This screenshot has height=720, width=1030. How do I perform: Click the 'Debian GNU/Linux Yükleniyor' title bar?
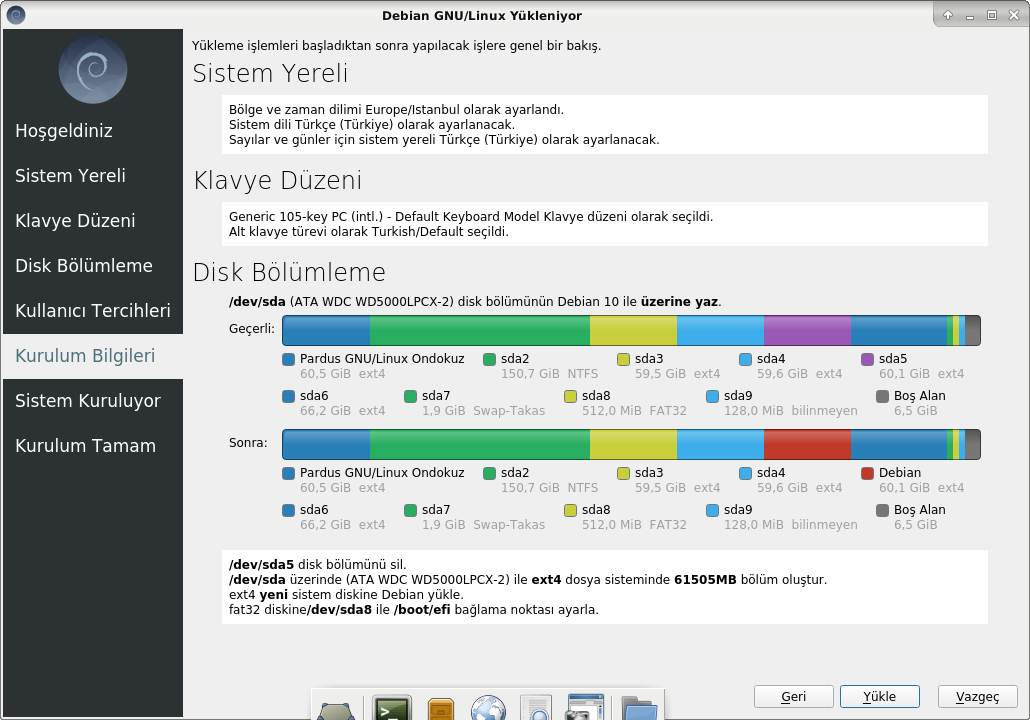tap(481, 15)
